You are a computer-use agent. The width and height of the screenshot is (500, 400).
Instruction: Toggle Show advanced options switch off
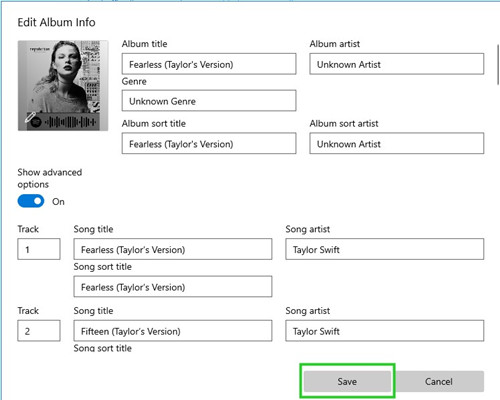pos(31,201)
